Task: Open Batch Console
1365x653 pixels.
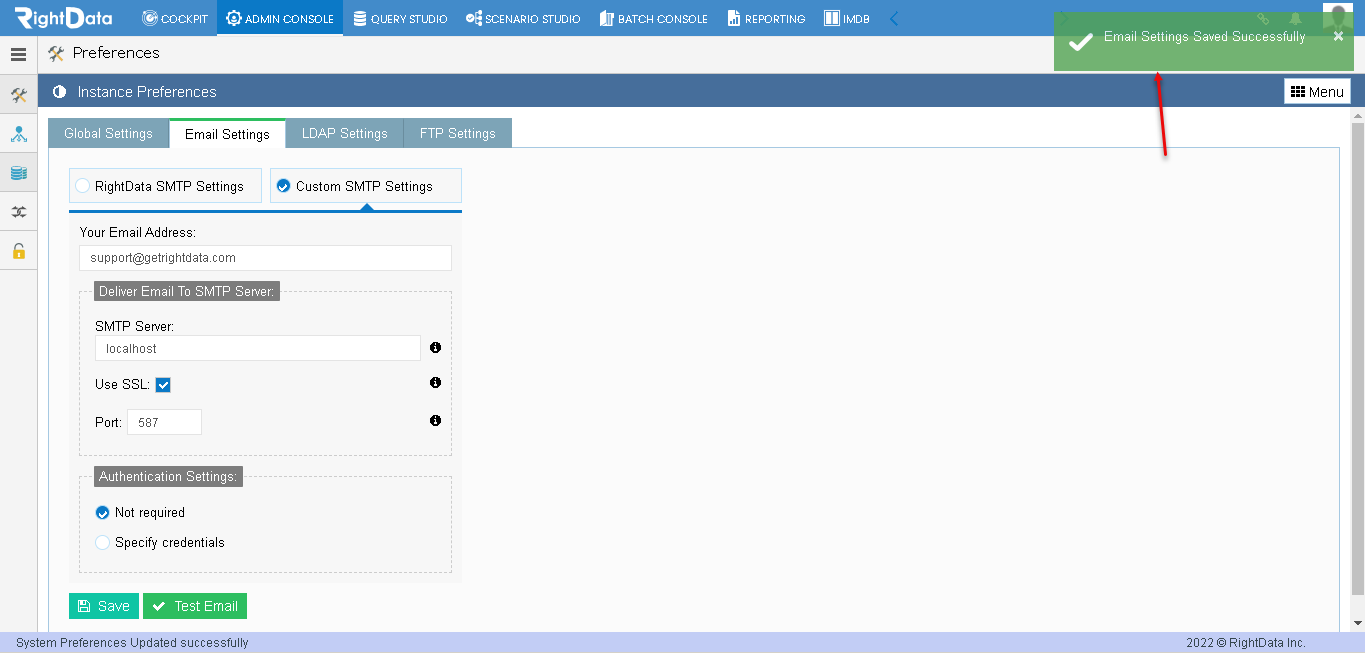Action: click(x=654, y=18)
